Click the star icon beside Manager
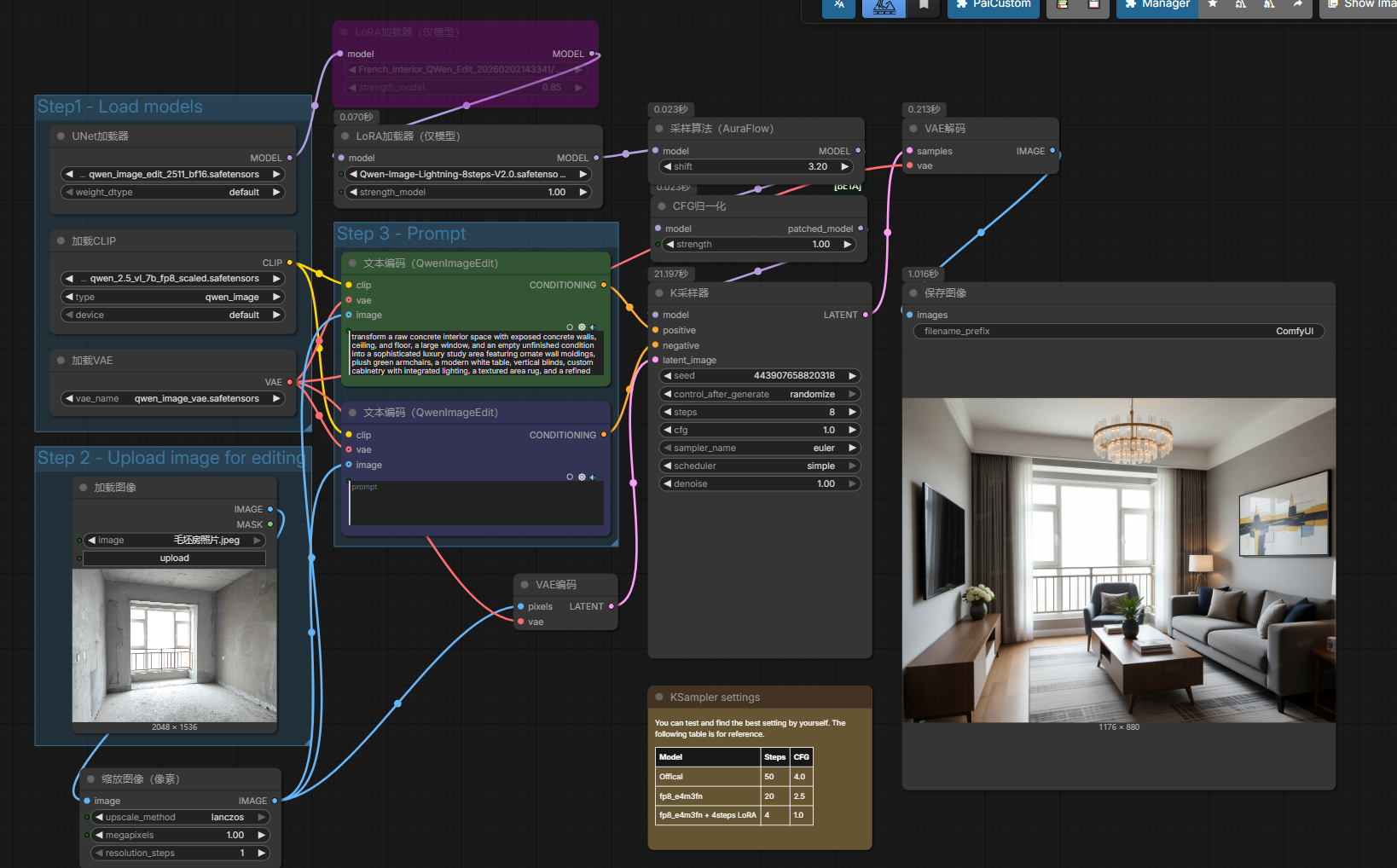 (x=1213, y=5)
